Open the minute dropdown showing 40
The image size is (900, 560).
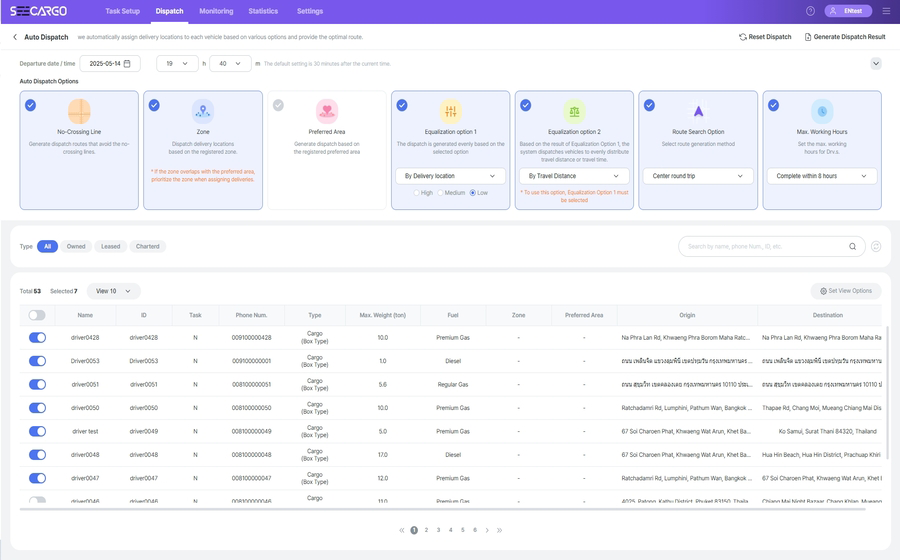click(230, 64)
